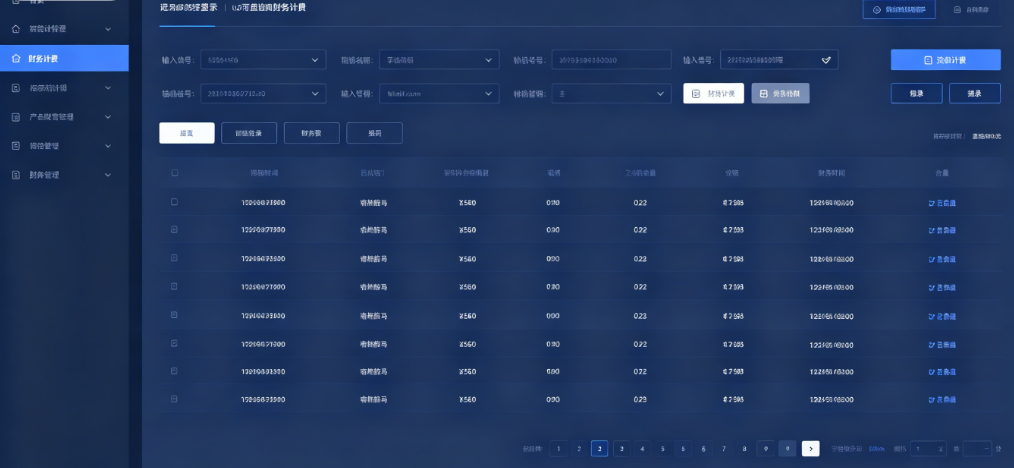The width and height of the screenshot is (1014, 468).
Task: Tick the checkbox of the first table row
Action: click(175, 202)
